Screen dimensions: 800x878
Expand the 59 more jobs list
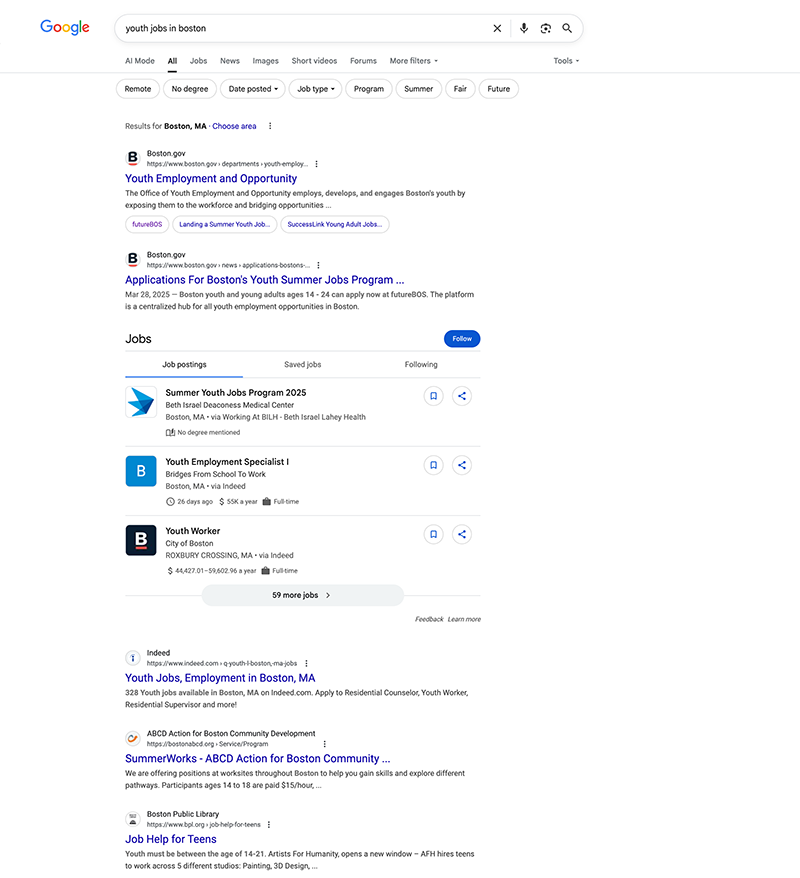(x=302, y=595)
